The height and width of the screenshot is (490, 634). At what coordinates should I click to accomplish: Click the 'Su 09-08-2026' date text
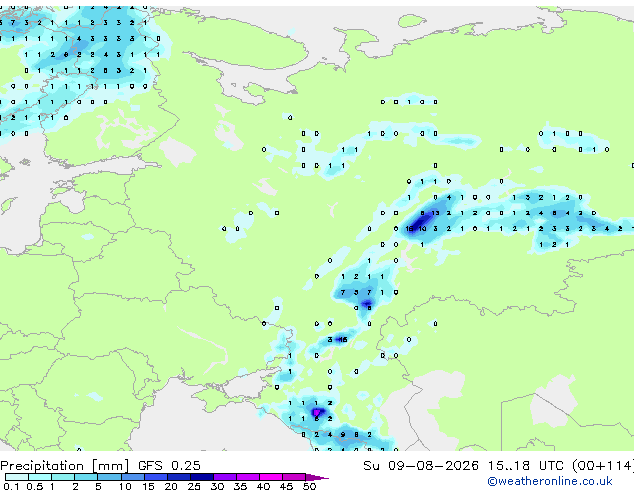click(421, 466)
